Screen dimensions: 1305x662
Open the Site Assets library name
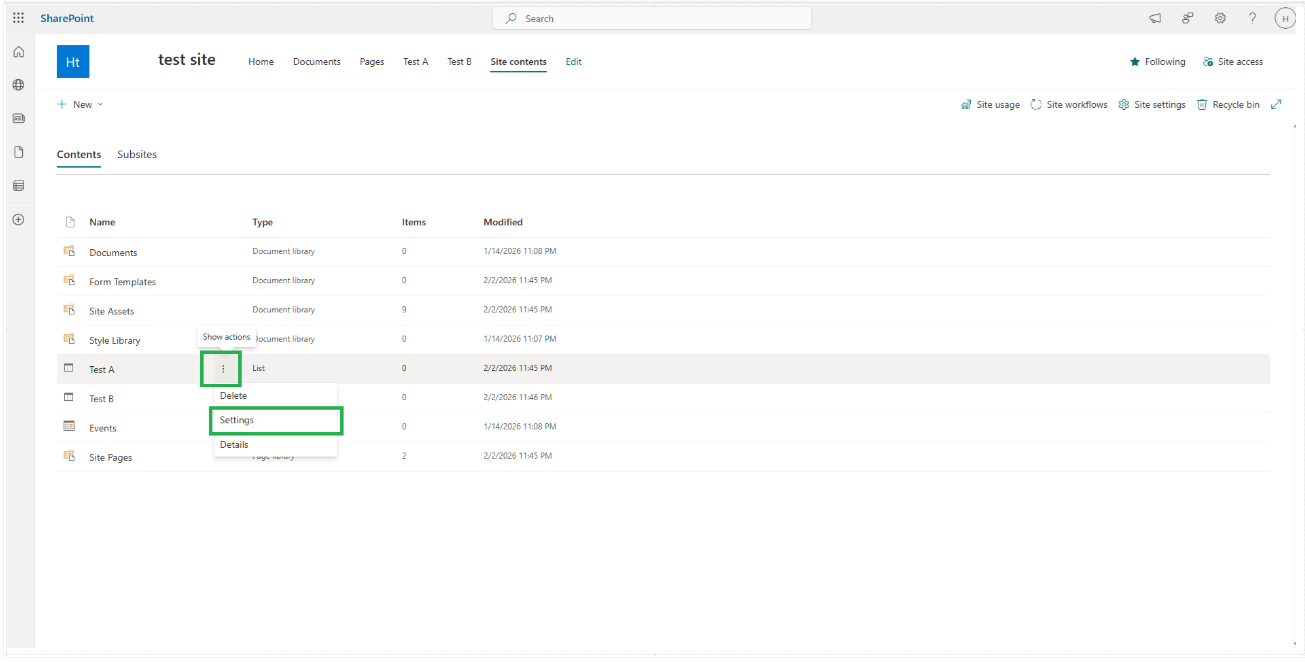tap(112, 311)
